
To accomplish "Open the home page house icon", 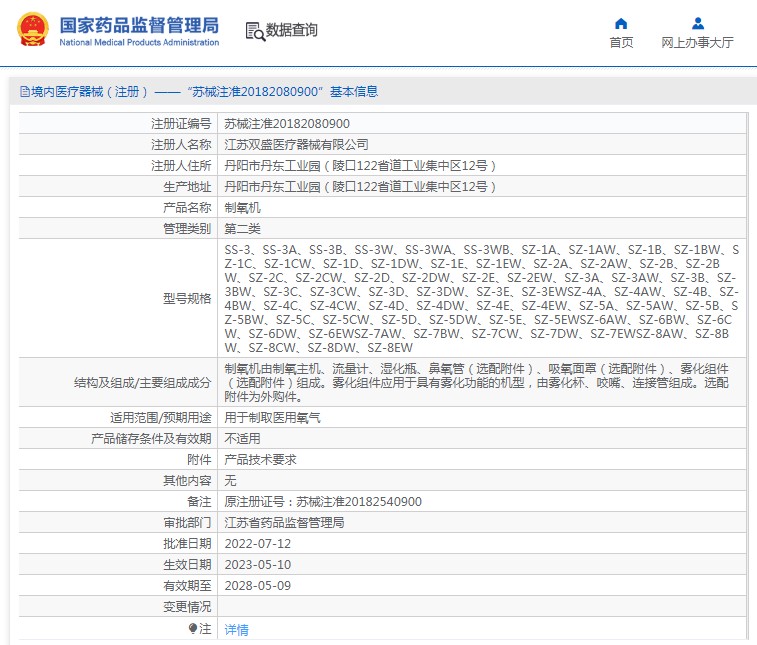I will pos(621,24).
